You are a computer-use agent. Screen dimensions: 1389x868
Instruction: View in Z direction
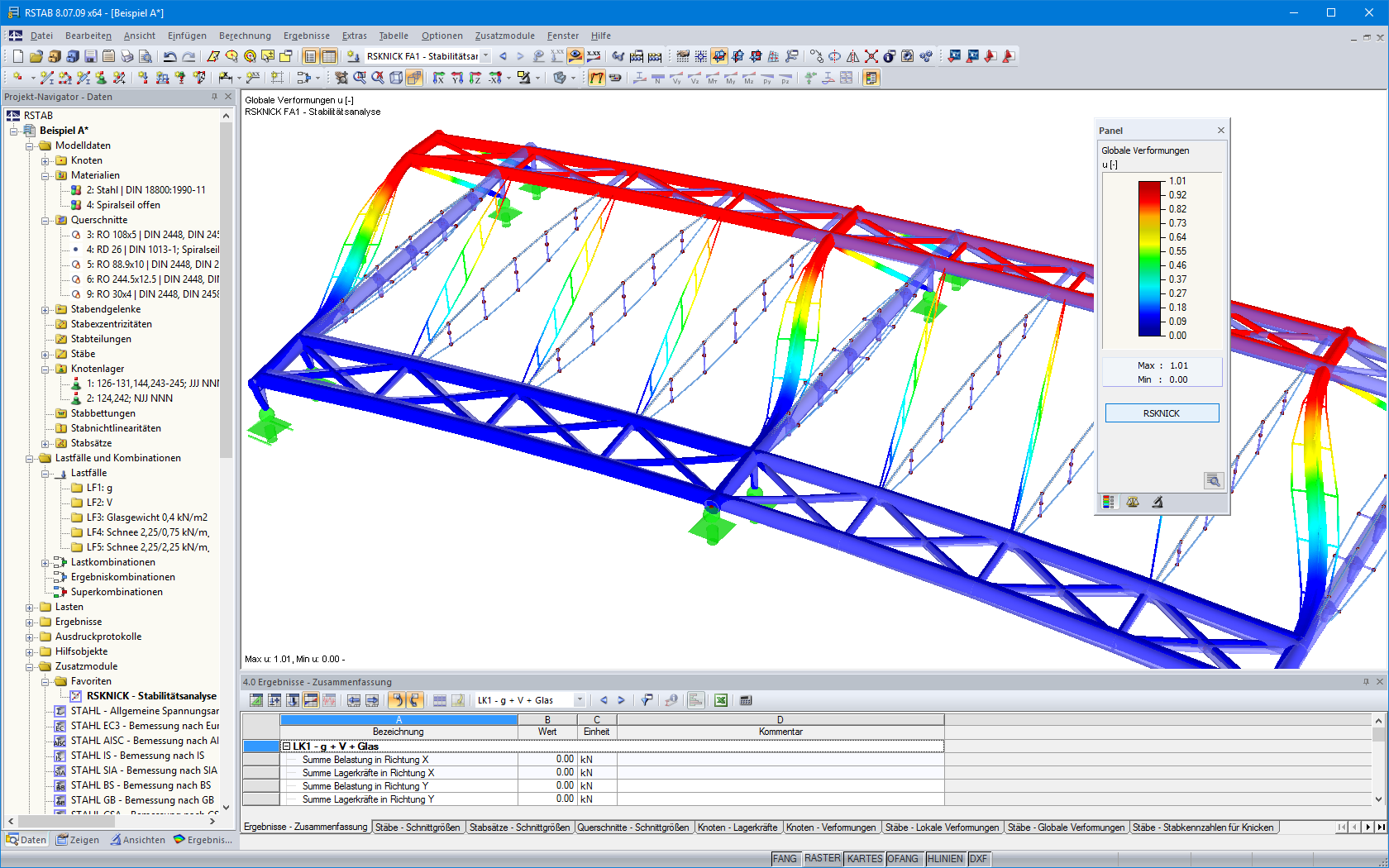[x=475, y=78]
